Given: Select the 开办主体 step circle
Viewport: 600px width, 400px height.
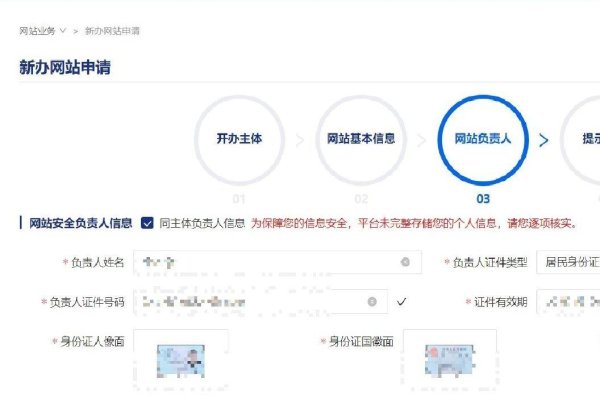Looking at the screenshot, I should 239,140.
